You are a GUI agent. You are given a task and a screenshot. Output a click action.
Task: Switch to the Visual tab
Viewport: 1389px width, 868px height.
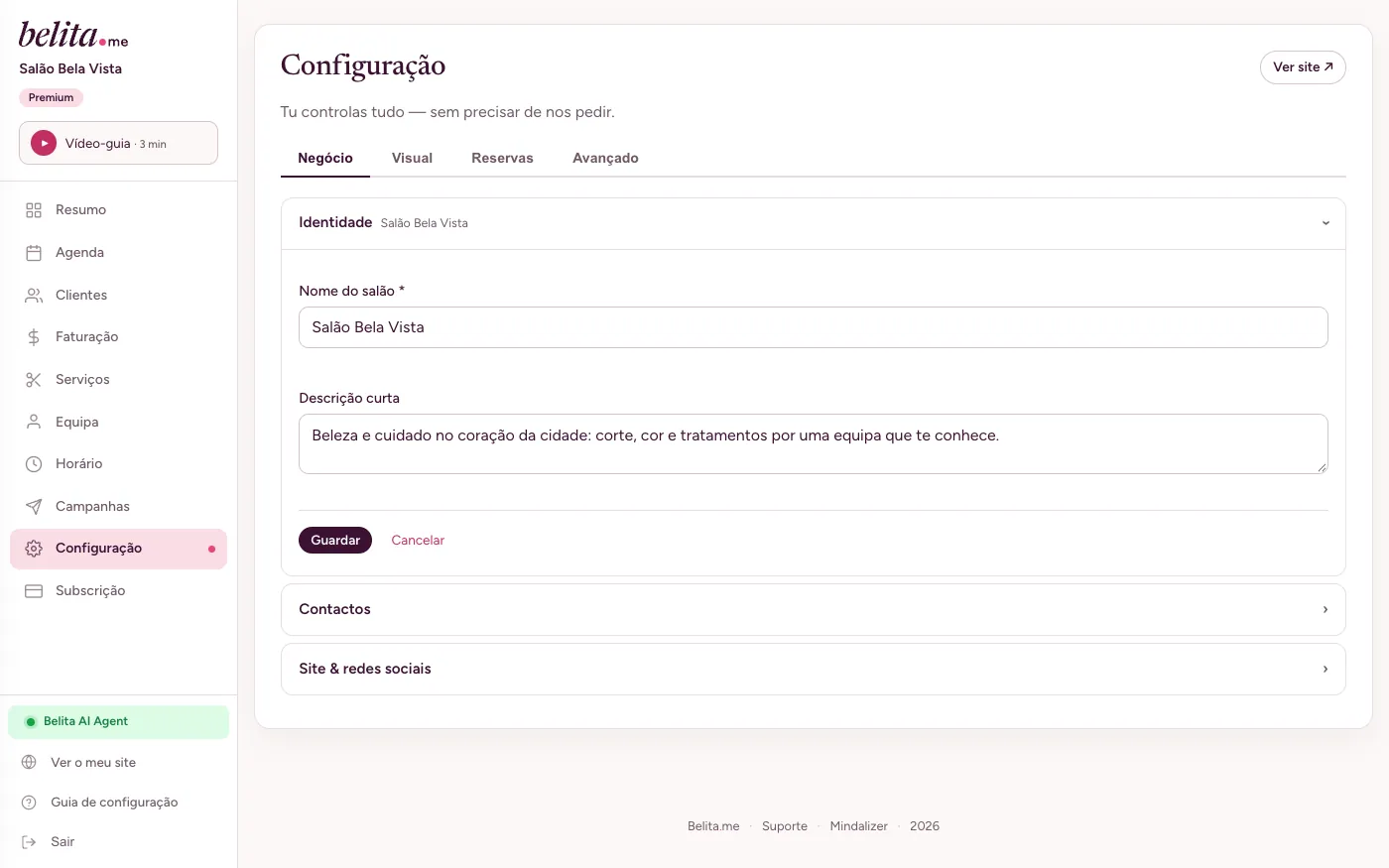click(x=412, y=158)
